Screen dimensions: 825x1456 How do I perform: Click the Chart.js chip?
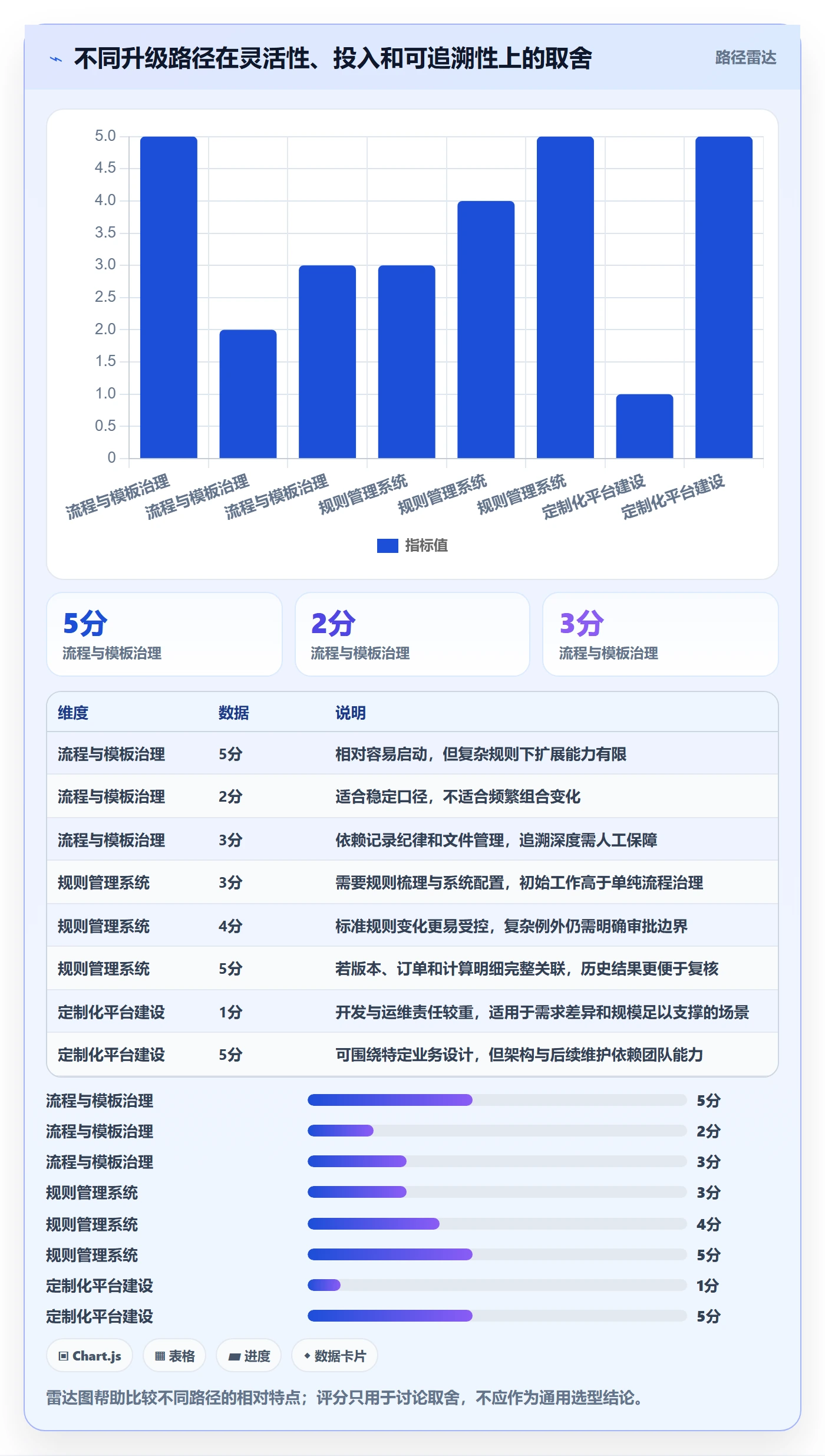click(x=90, y=1356)
